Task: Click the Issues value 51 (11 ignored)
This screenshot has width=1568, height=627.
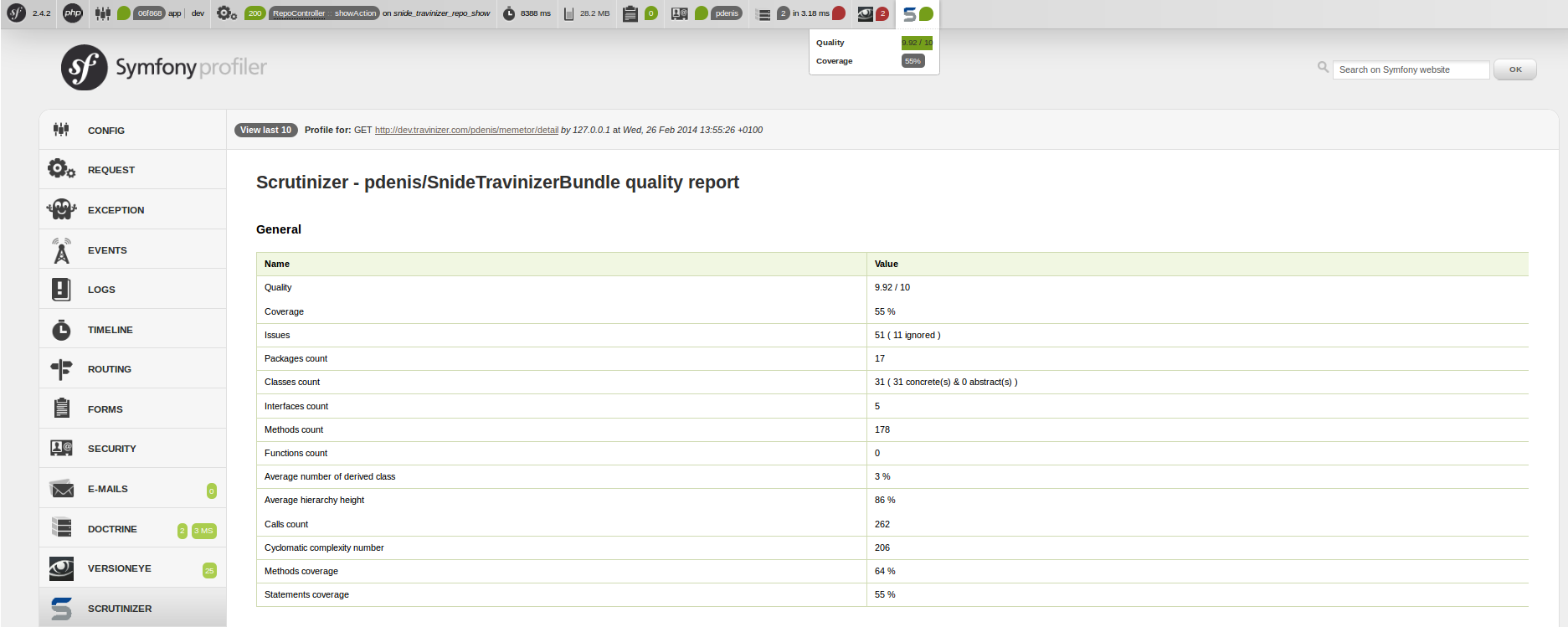Action: (907, 335)
